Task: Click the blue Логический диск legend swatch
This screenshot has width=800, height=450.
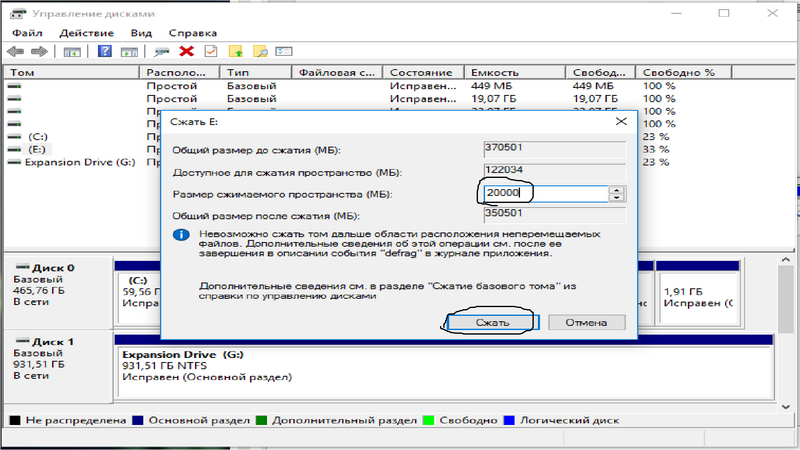Action: tap(509, 420)
